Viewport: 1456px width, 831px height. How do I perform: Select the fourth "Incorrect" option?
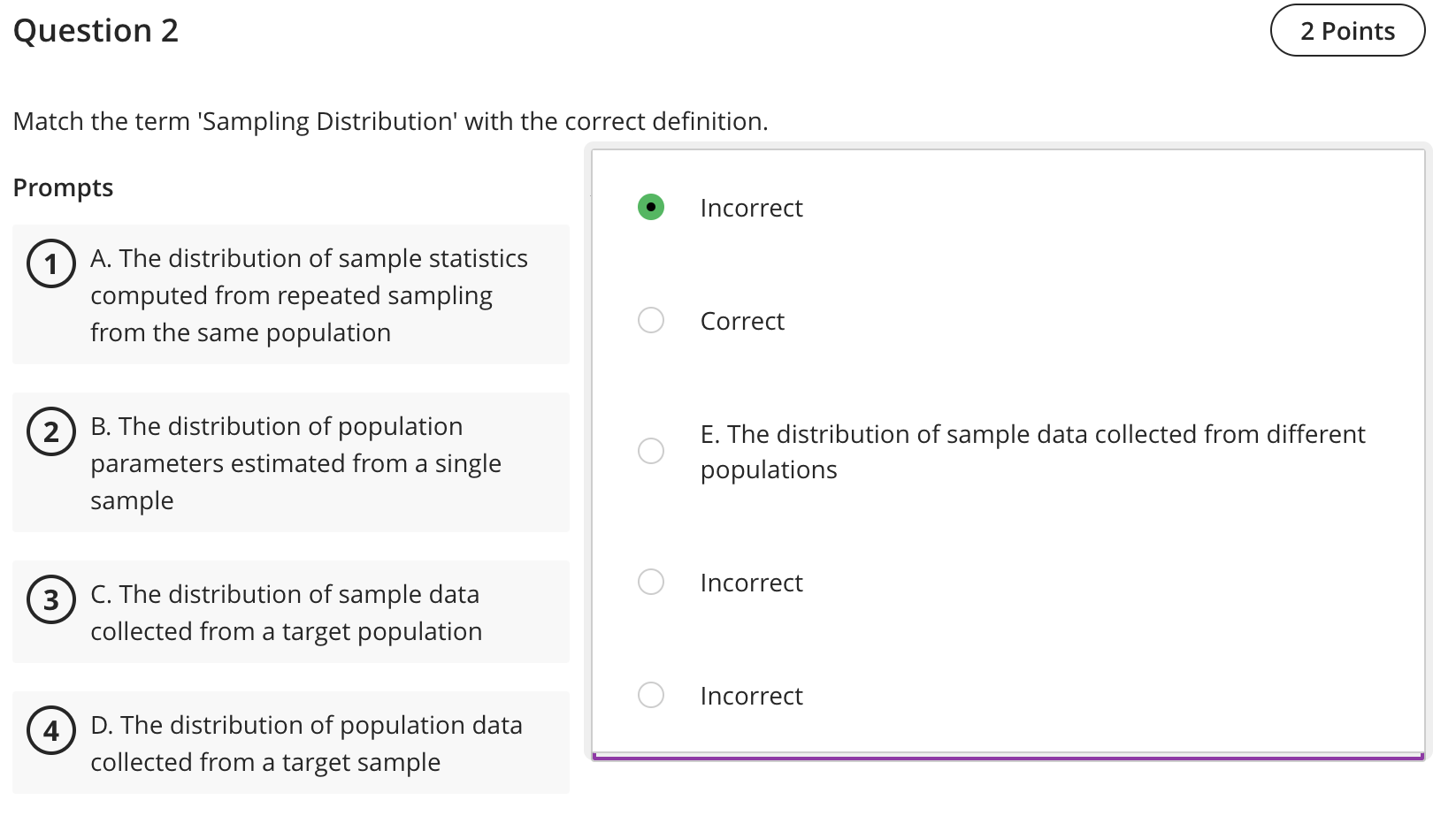pyautogui.click(x=651, y=582)
